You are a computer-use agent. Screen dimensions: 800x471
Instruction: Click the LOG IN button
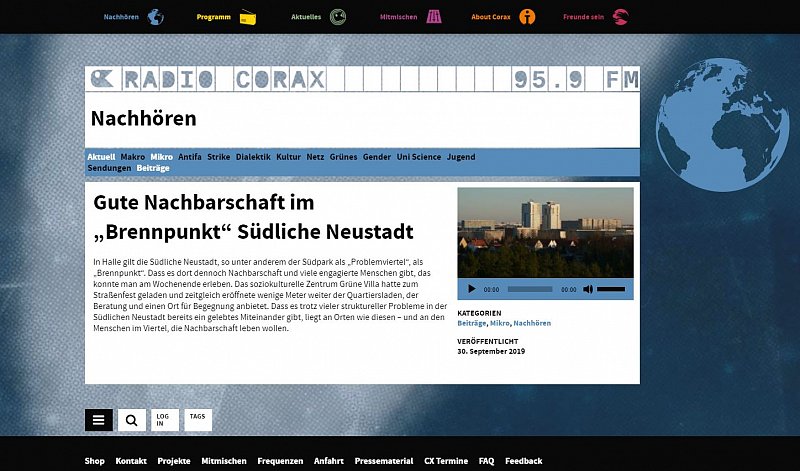point(165,420)
